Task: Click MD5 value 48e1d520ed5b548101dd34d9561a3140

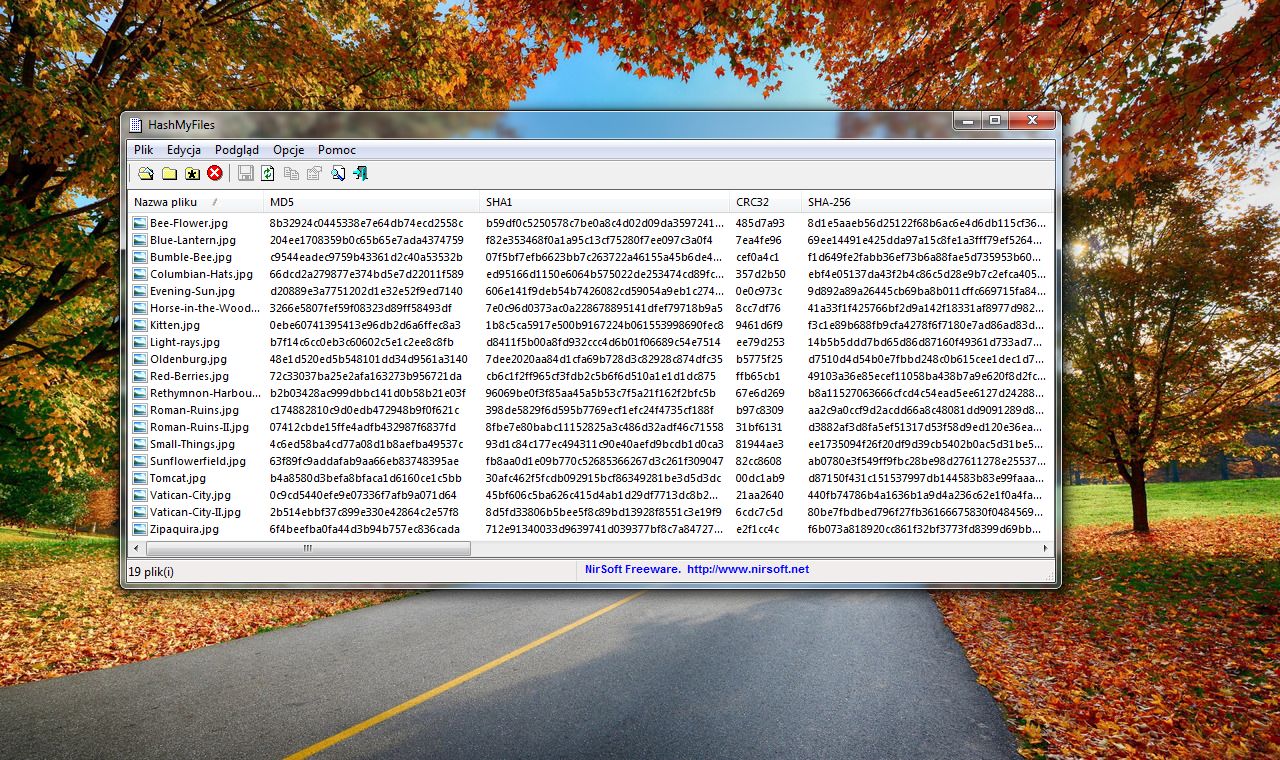Action: click(368, 359)
